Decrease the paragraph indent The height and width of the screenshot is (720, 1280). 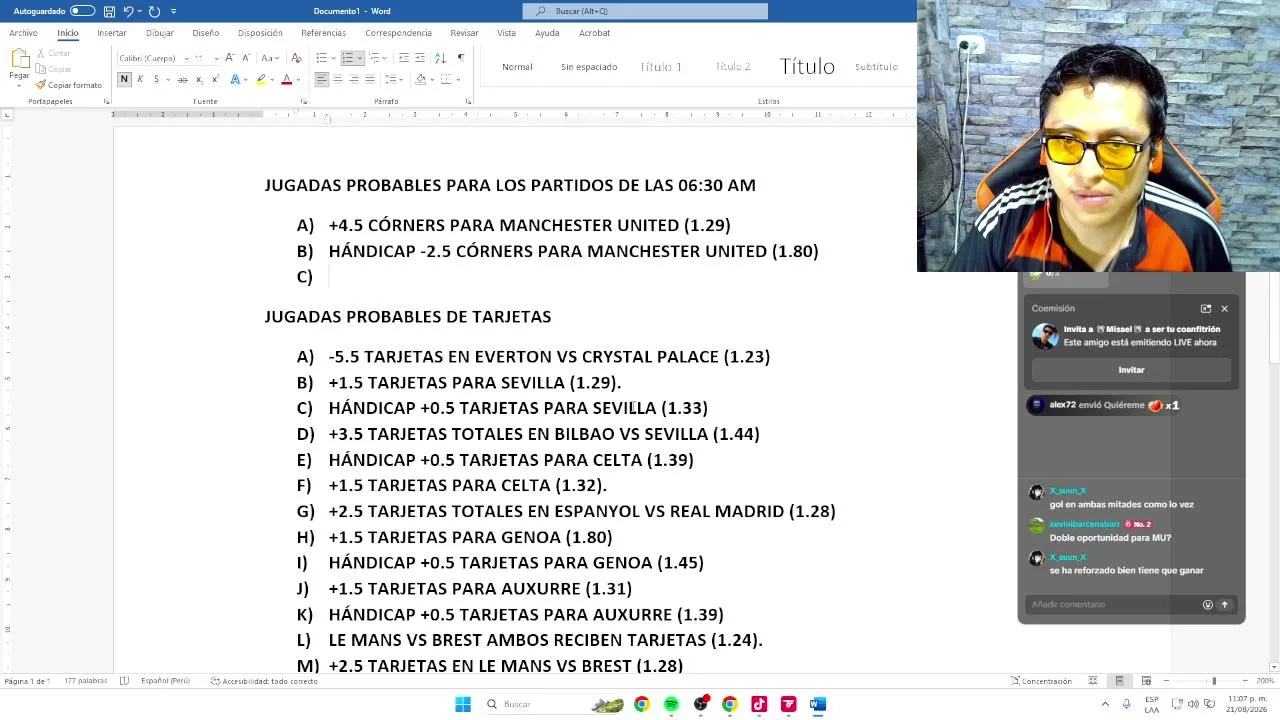point(403,58)
